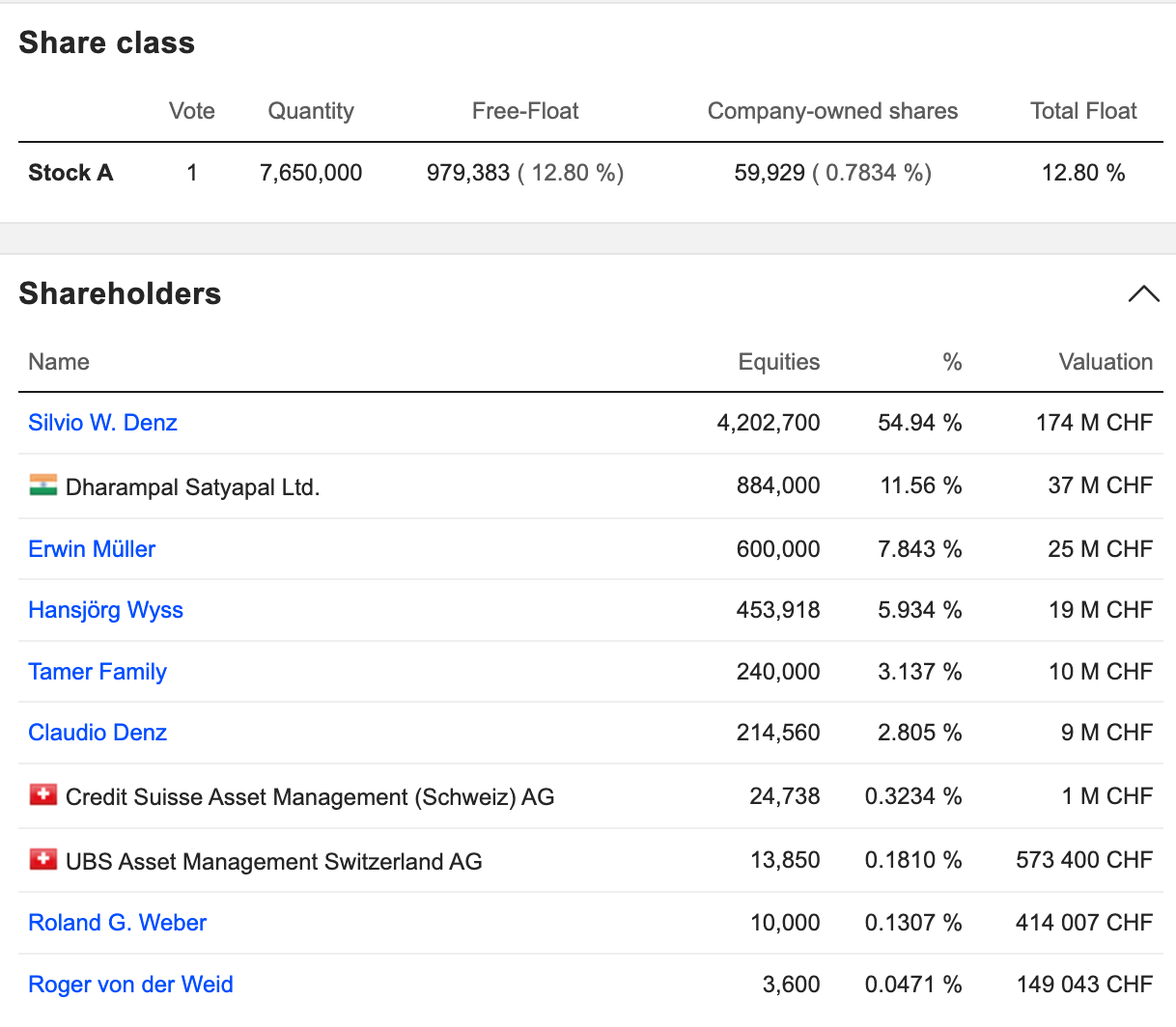Viewport: 1176px width, 1027px height.
Task: Open Silvio W. Denz profile link
Action: (x=102, y=423)
